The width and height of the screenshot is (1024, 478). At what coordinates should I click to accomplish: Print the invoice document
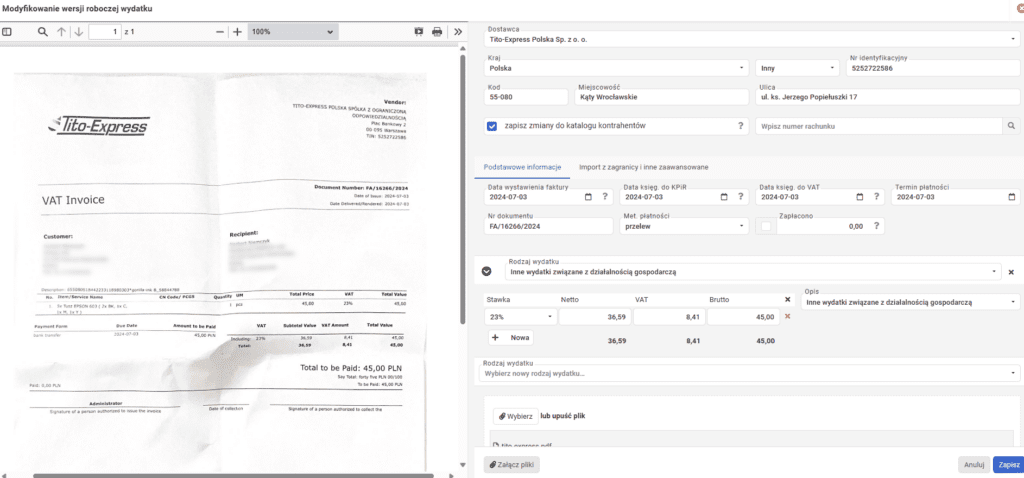pos(437,32)
